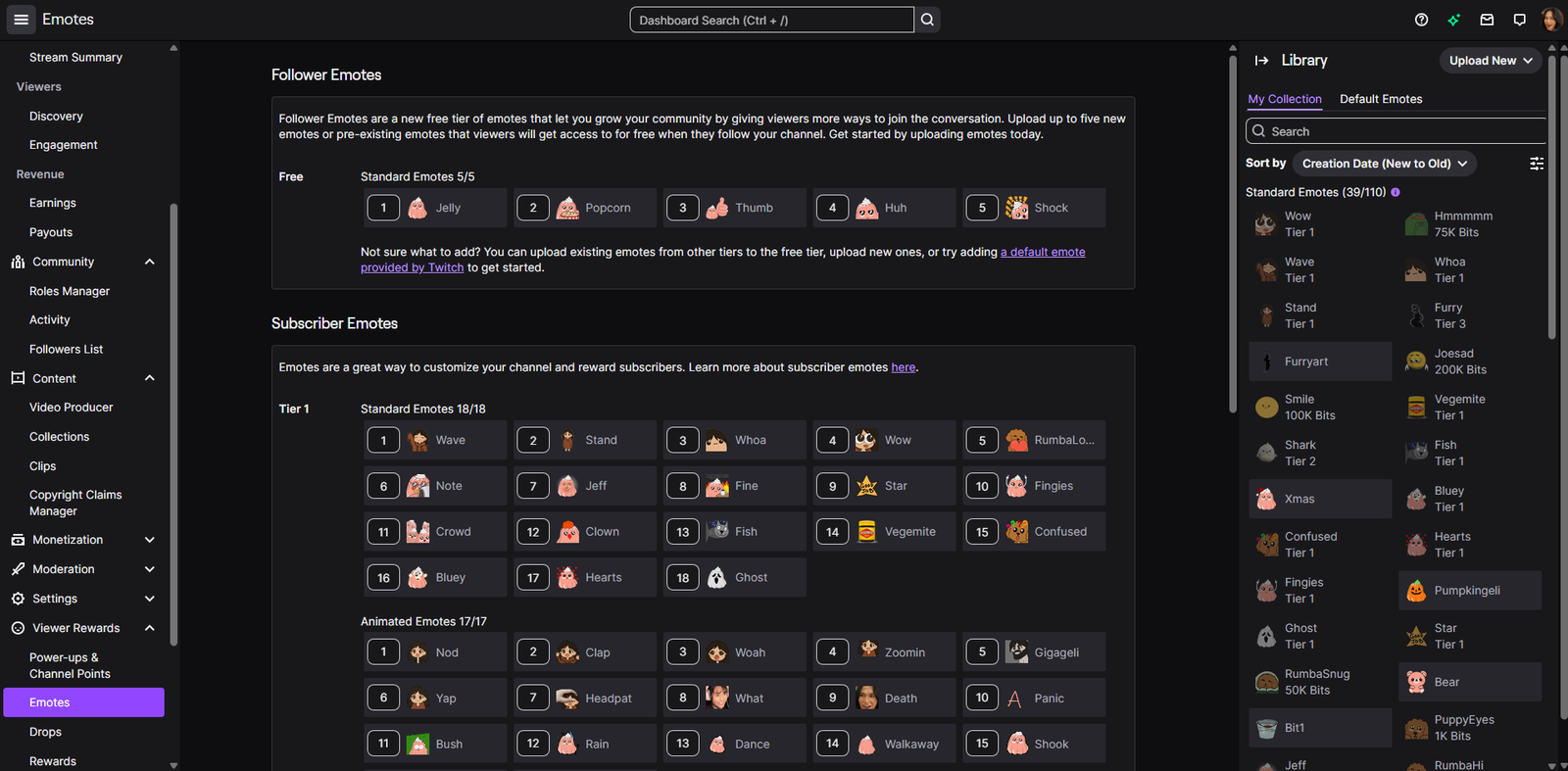Screen dimensions: 1568x771
Task: Select the Shock follower emote slot
Action: (1034, 208)
